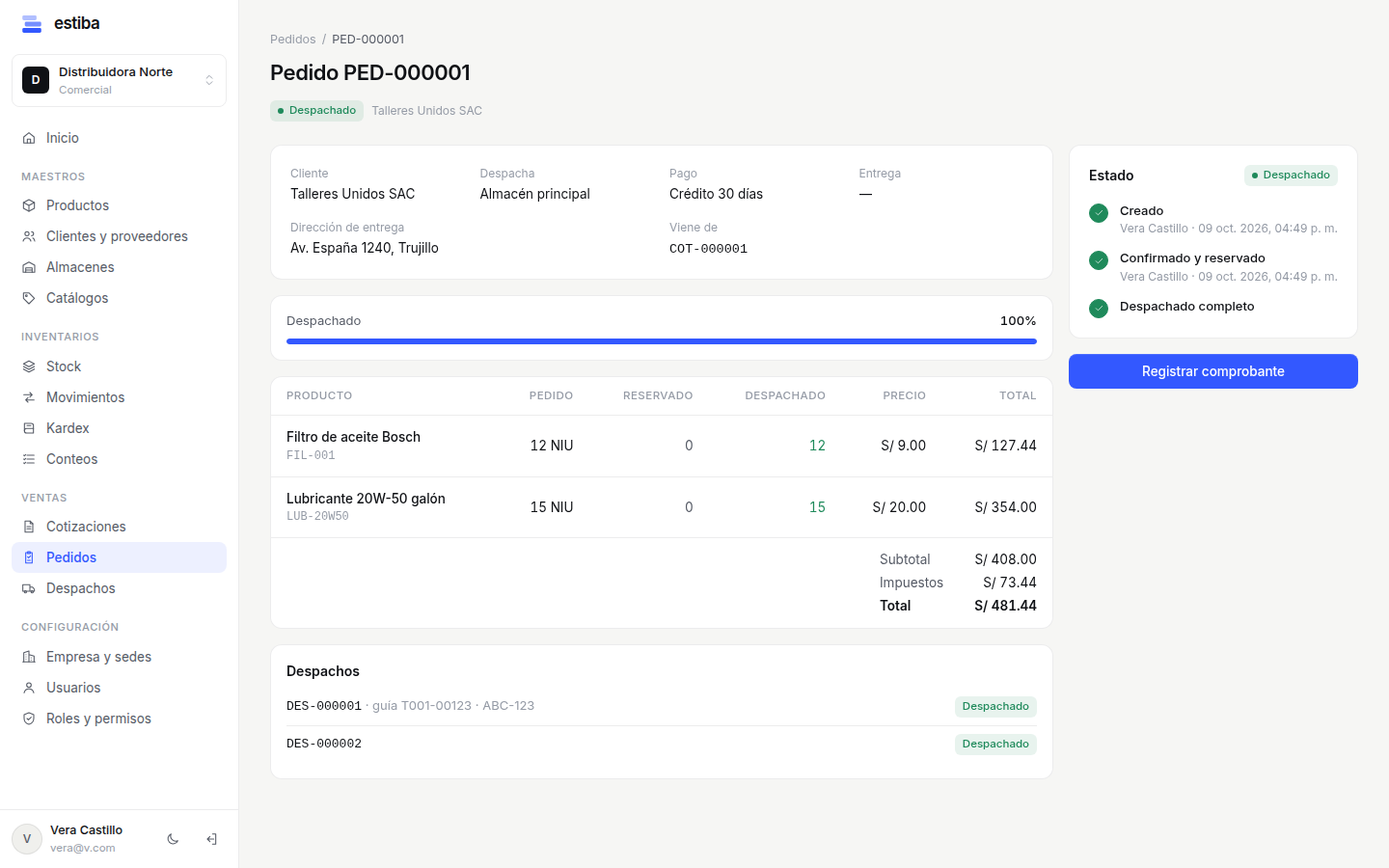Click the Empresa y sedes building icon
Image resolution: width=1389 pixels, height=868 pixels.
29,657
